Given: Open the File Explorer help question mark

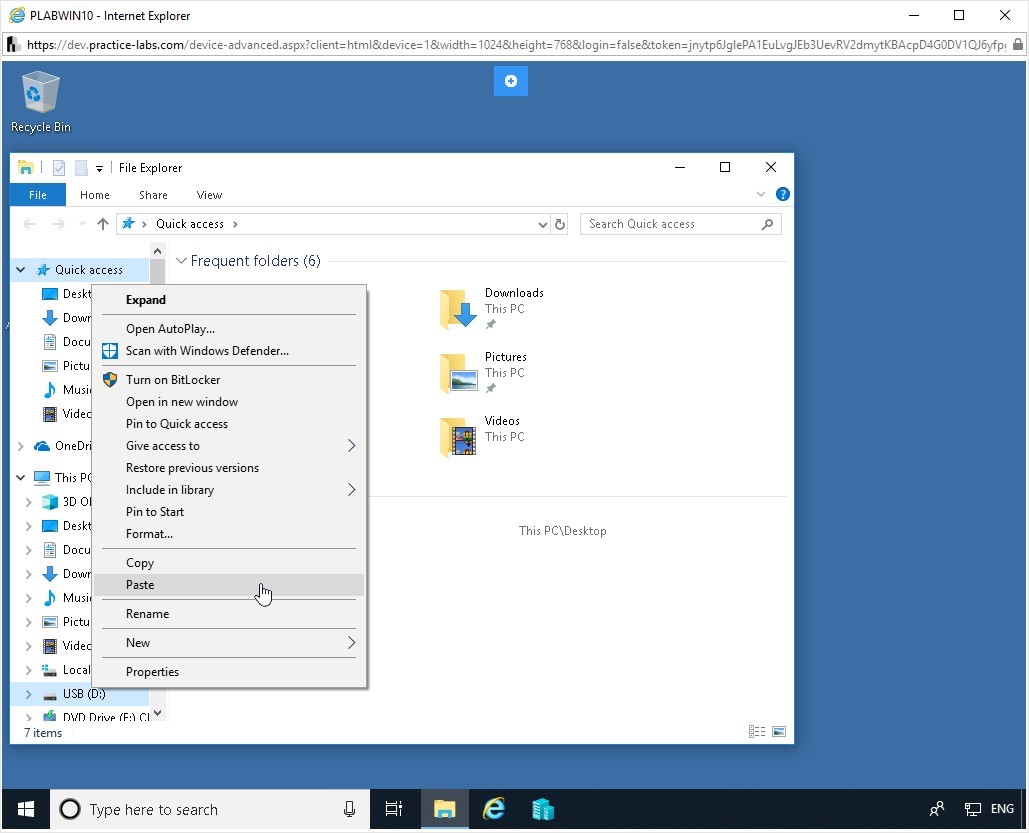Looking at the screenshot, I should [x=782, y=194].
